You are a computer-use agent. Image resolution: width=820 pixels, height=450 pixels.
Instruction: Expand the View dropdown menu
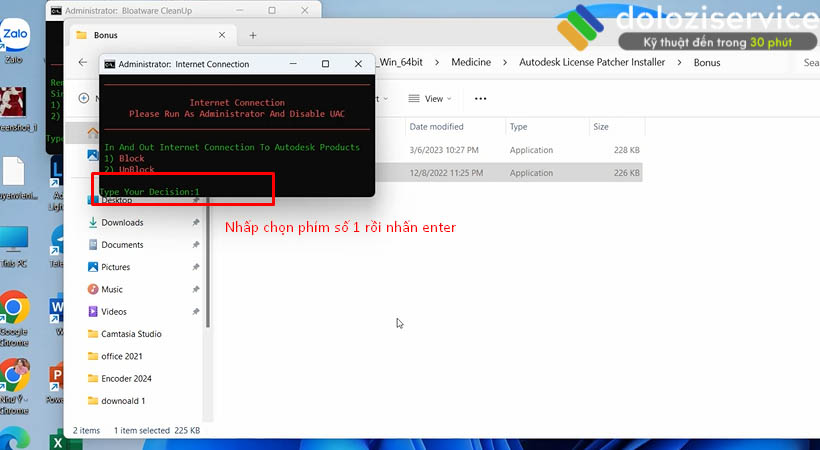tap(431, 99)
